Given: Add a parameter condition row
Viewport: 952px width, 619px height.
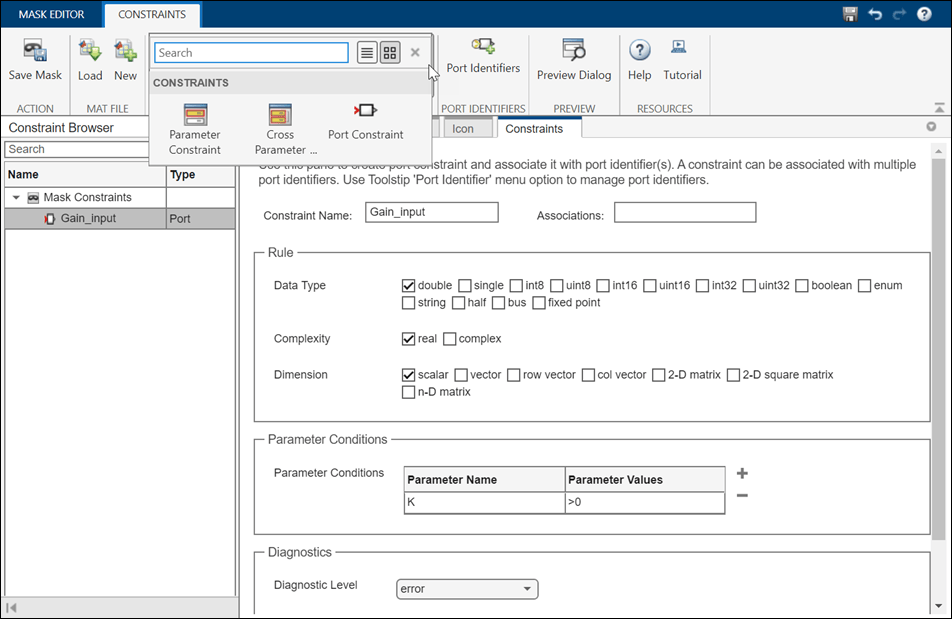Looking at the screenshot, I should click(x=742, y=473).
